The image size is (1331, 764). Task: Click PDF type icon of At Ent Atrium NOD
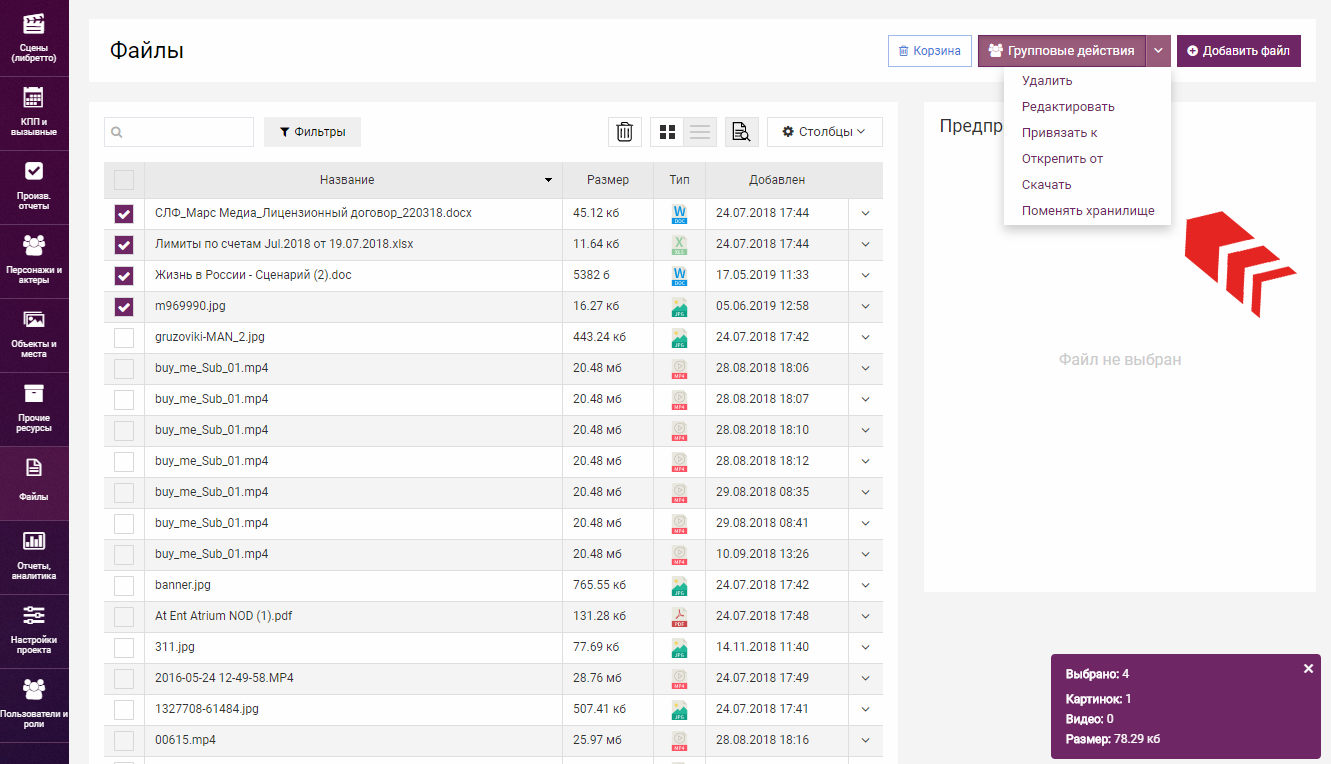coord(679,616)
